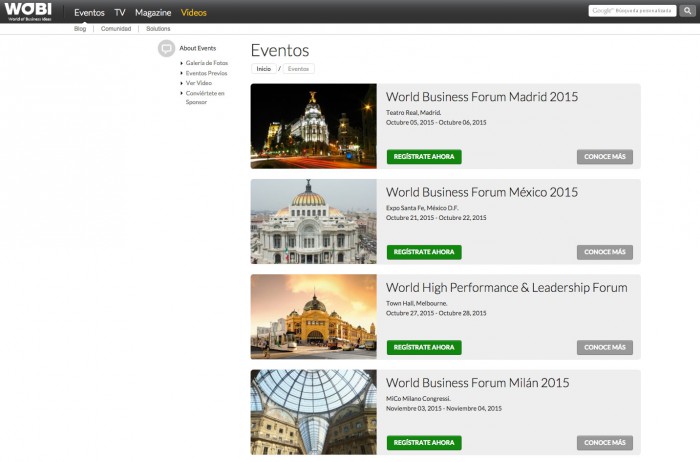Viewport: 700px width, 462px height.
Task: Click World Business Forum Madrid 2015 title
Action: click(482, 97)
